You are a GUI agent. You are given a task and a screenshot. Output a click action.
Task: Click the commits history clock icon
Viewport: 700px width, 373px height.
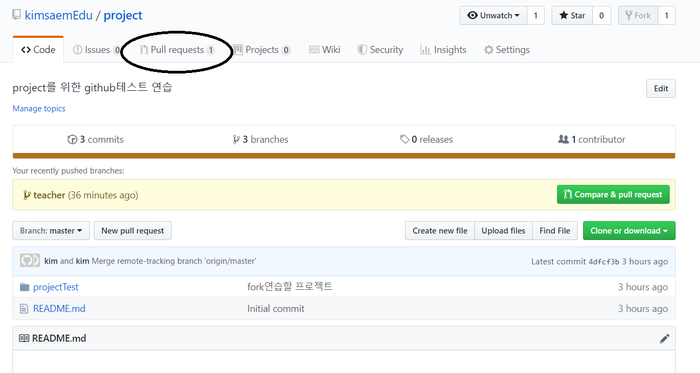(72, 140)
